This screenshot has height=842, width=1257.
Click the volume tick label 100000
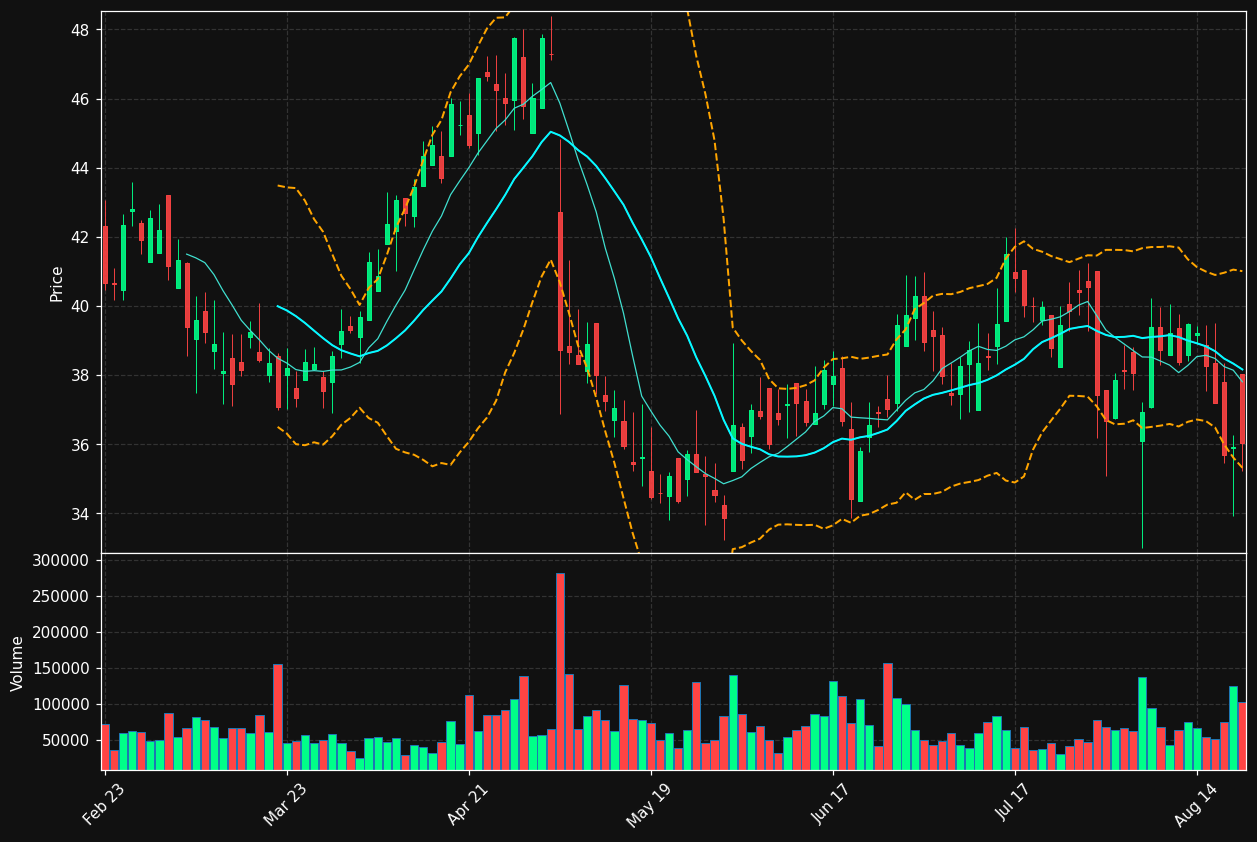pos(61,704)
